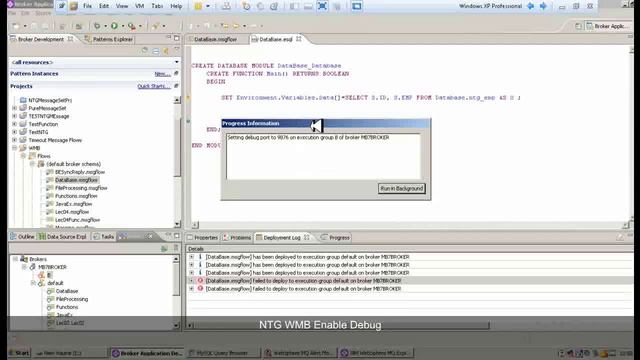Close the Broker Development view tab

(x=70, y=39)
